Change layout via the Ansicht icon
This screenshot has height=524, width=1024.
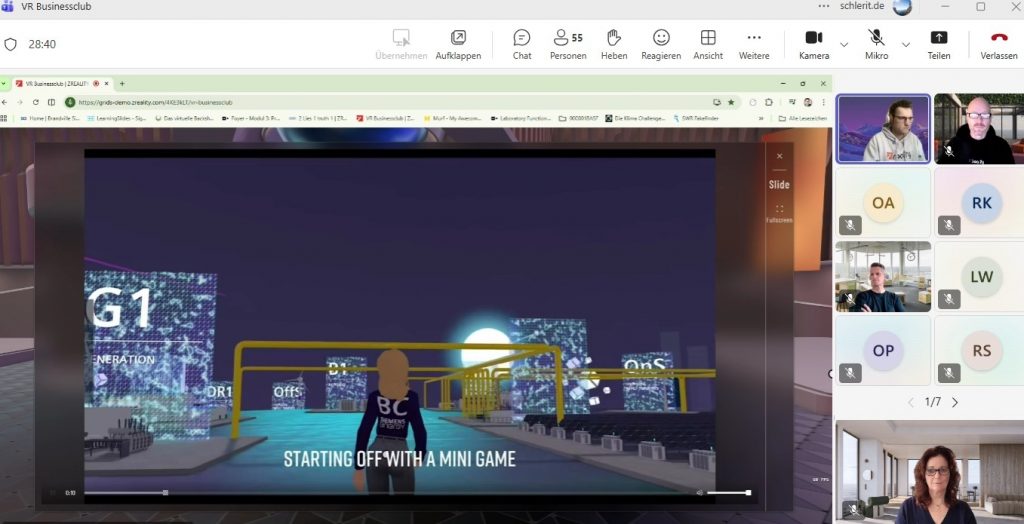click(708, 43)
